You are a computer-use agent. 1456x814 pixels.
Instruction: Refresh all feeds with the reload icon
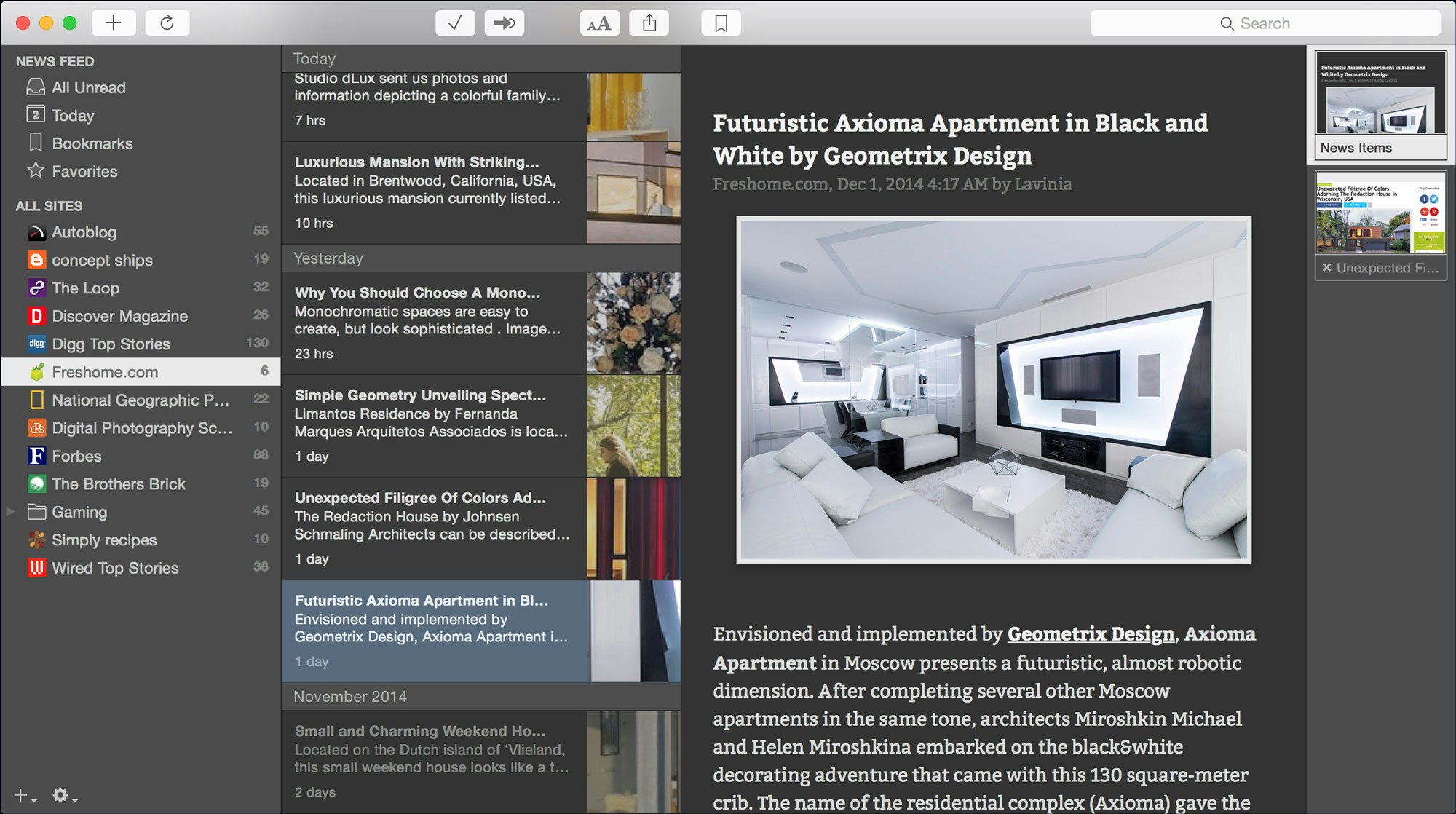[167, 23]
